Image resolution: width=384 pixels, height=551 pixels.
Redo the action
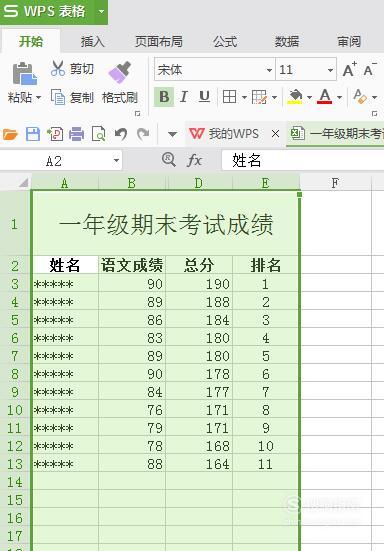[143, 134]
